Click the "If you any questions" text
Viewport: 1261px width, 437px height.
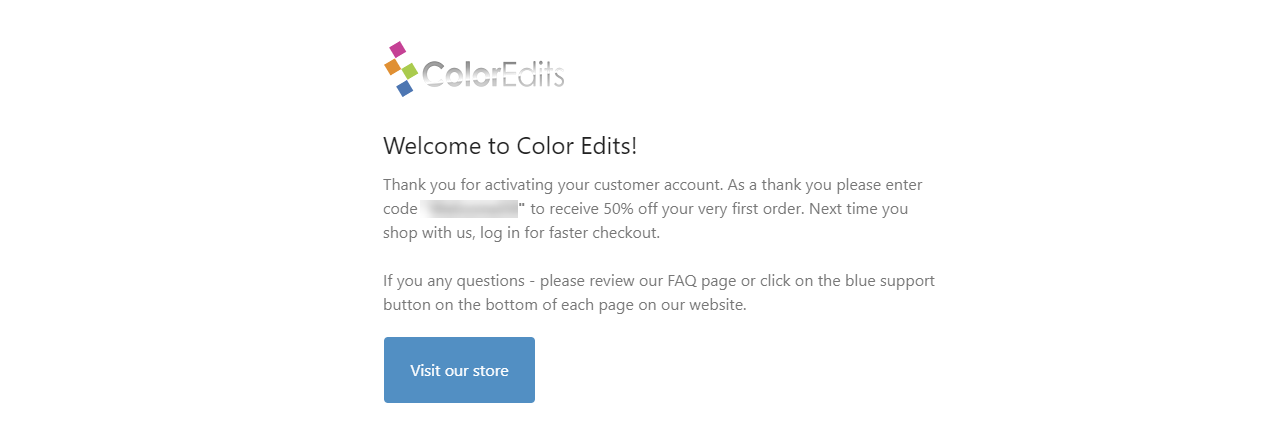point(454,281)
